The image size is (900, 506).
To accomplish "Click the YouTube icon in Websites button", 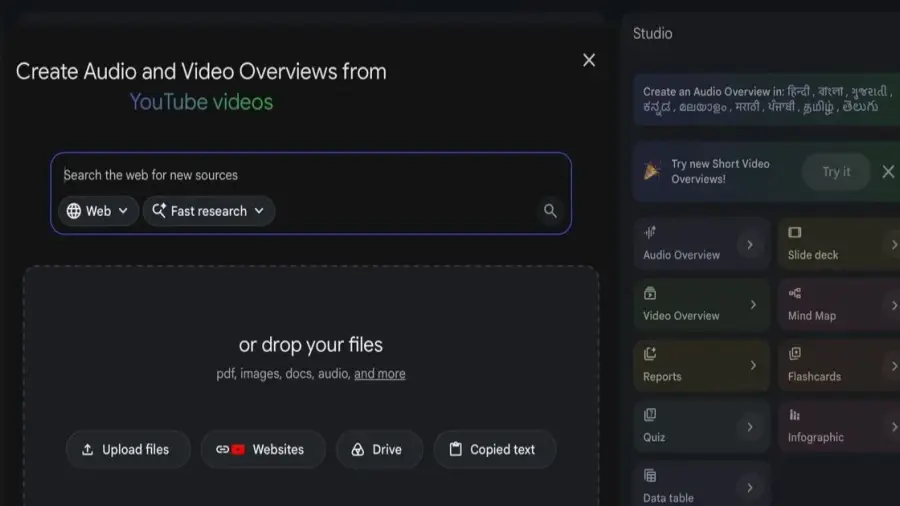I will coord(238,449).
